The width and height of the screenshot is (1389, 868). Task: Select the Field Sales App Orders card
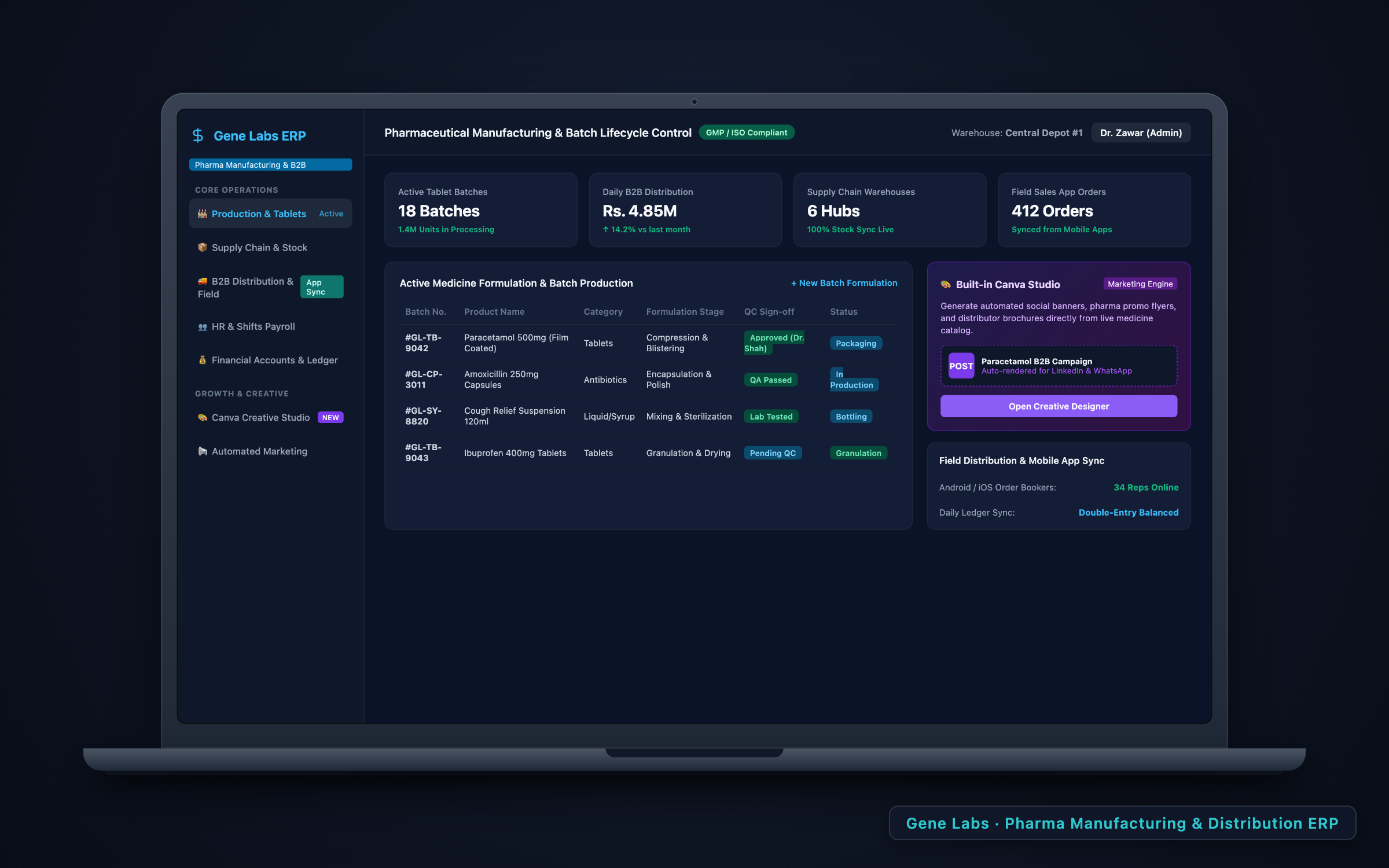[1094, 210]
